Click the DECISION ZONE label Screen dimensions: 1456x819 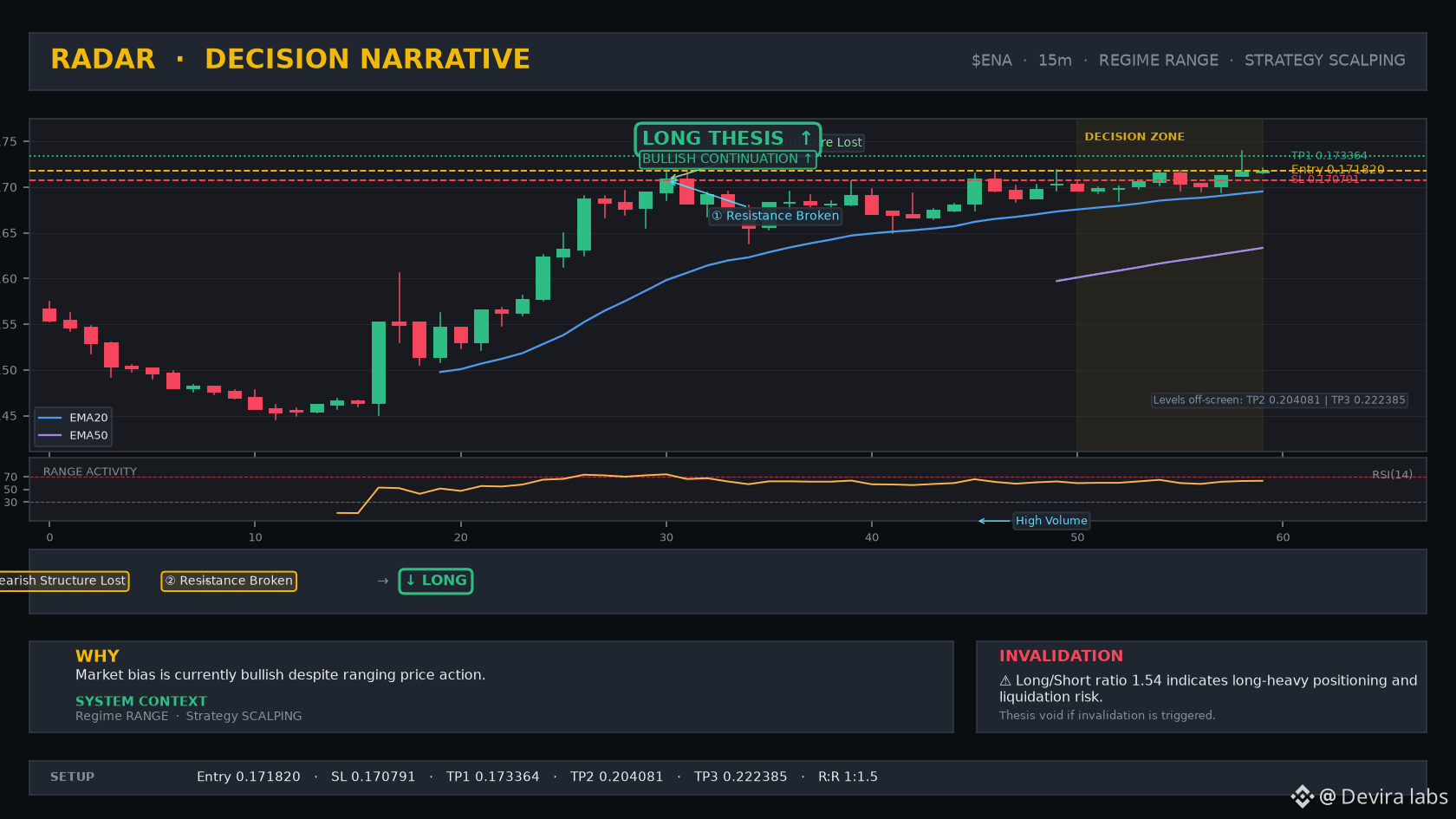click(x=1134, y=137)
